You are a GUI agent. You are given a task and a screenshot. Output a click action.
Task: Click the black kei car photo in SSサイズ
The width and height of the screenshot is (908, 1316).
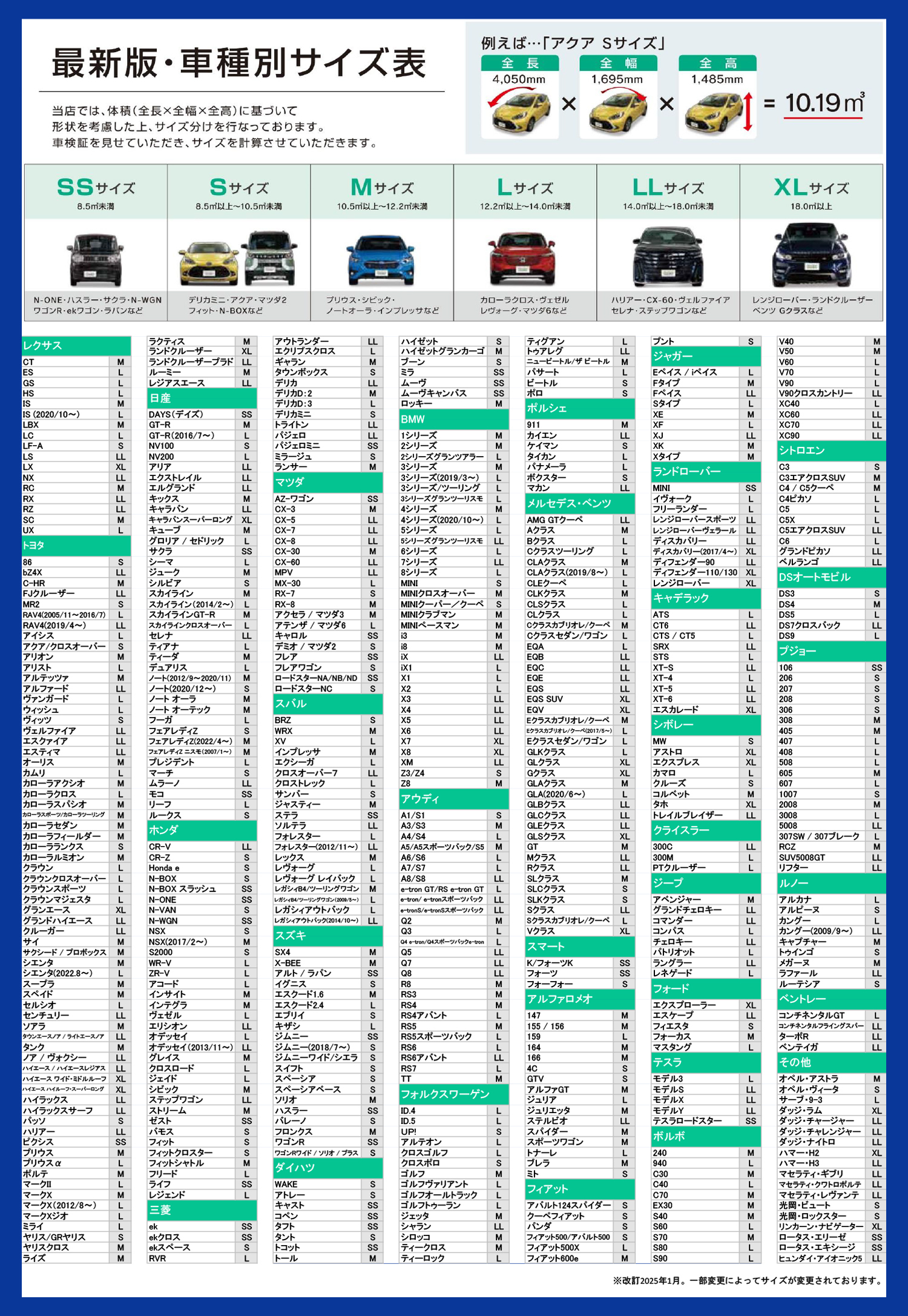click(96, 259)
